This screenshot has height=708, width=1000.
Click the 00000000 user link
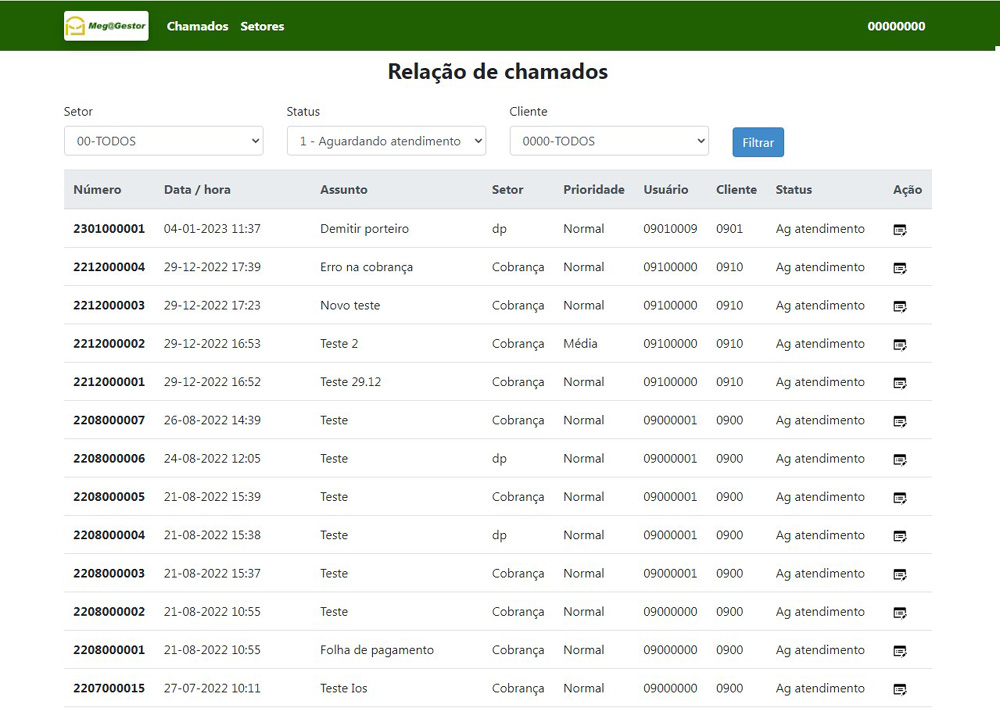(x=896, y=26)
